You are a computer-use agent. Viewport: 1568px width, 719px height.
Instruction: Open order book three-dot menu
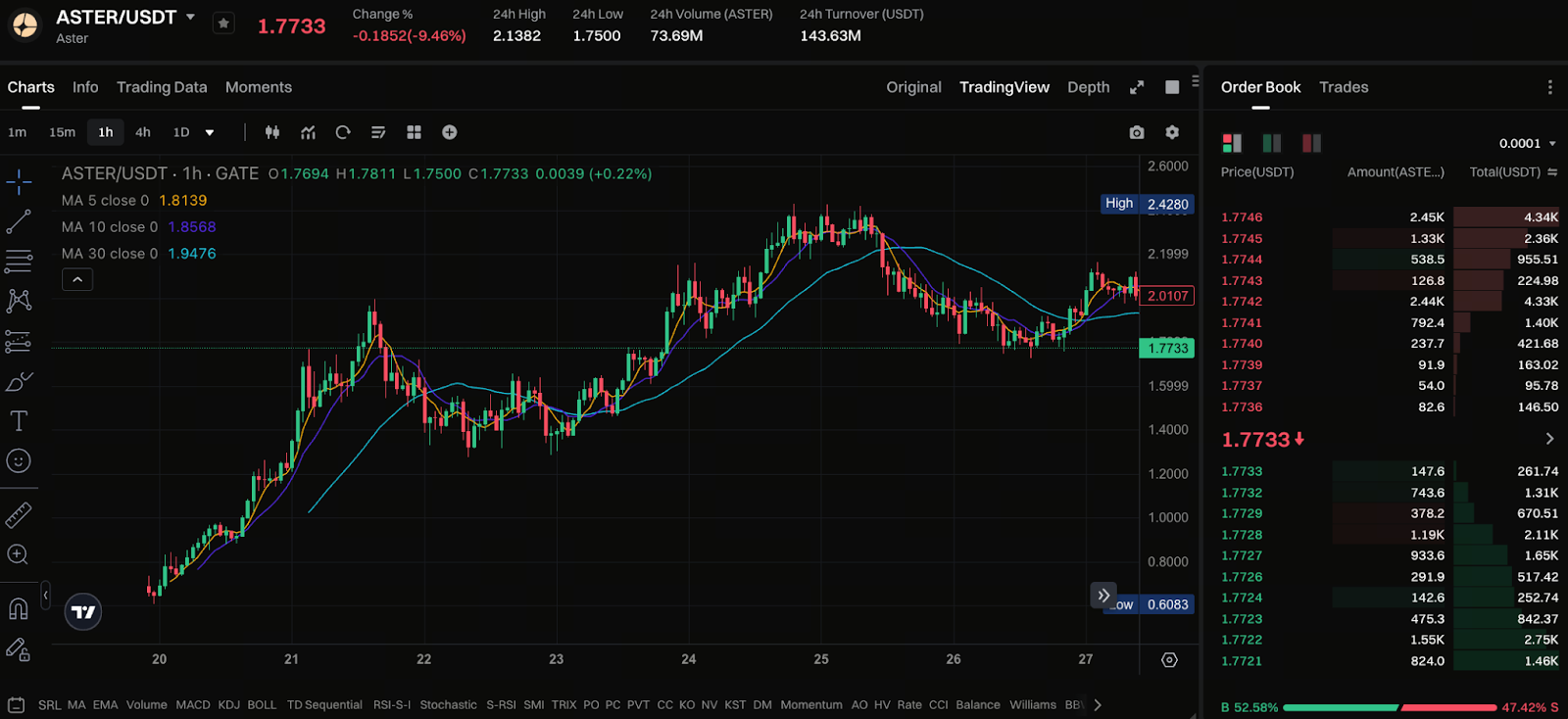pyautogui.click(x=1549, y=87)
